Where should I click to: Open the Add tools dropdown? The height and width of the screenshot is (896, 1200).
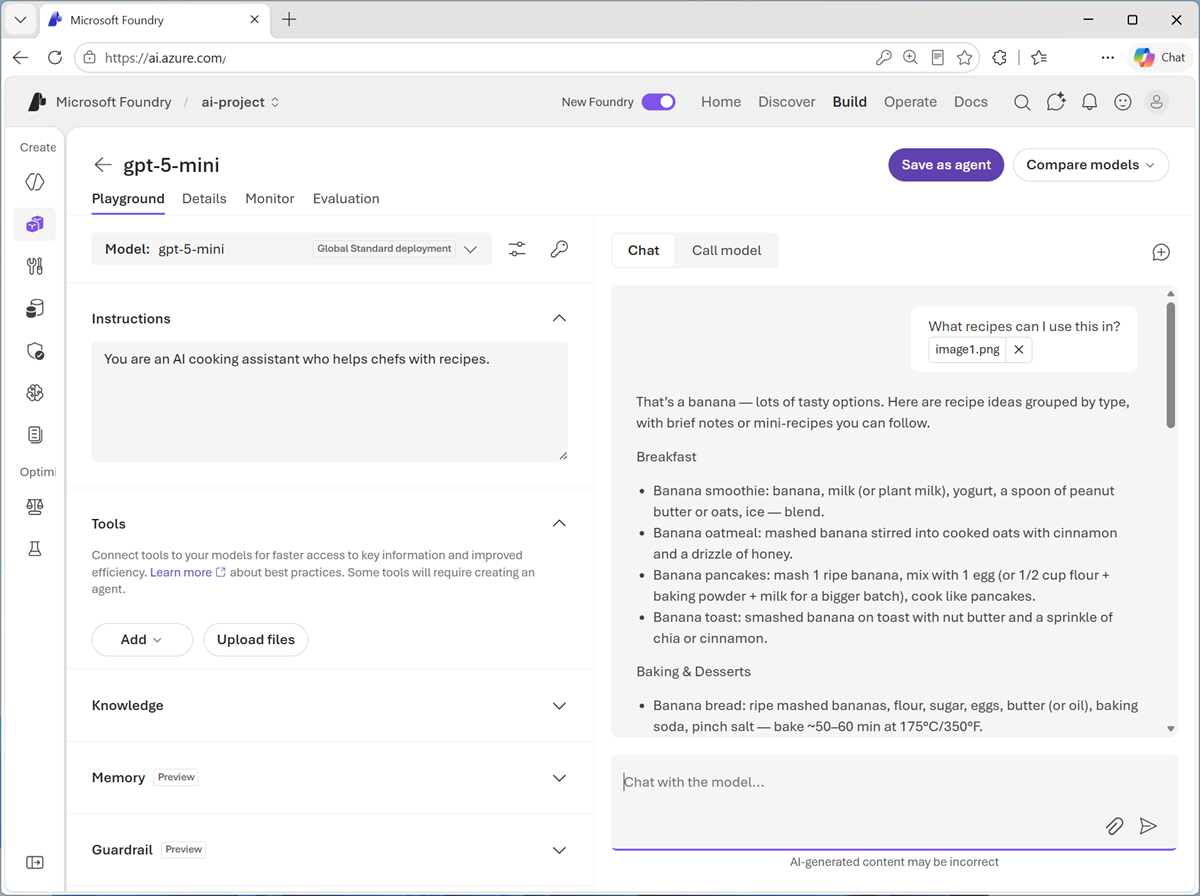[142, 639]
